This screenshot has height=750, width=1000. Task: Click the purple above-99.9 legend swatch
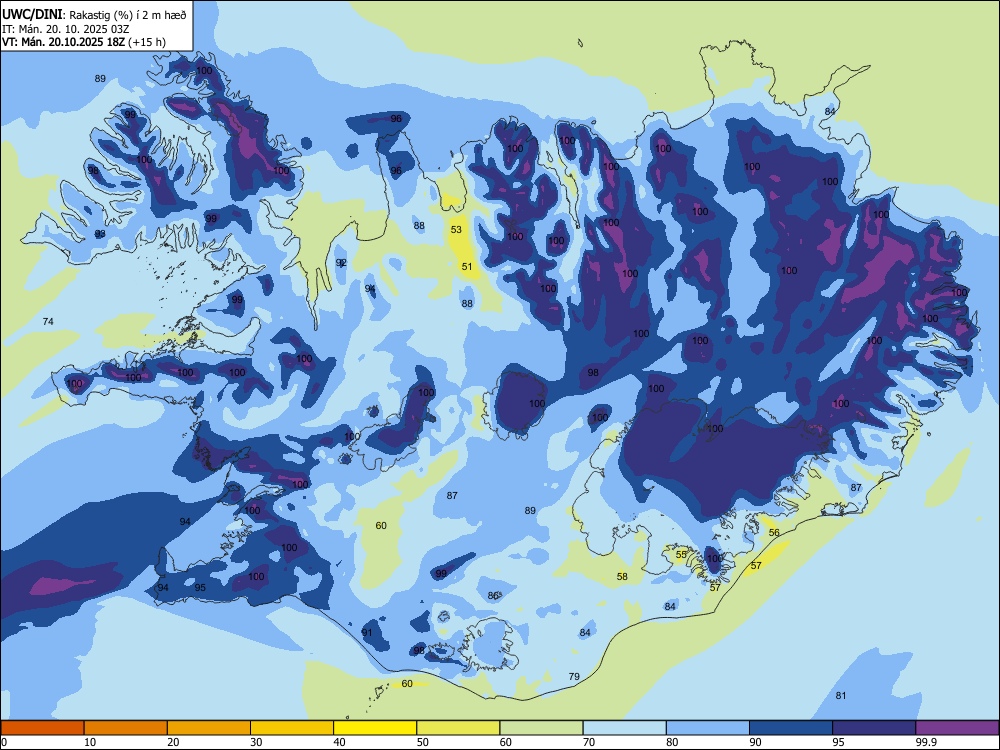(957, 728)
